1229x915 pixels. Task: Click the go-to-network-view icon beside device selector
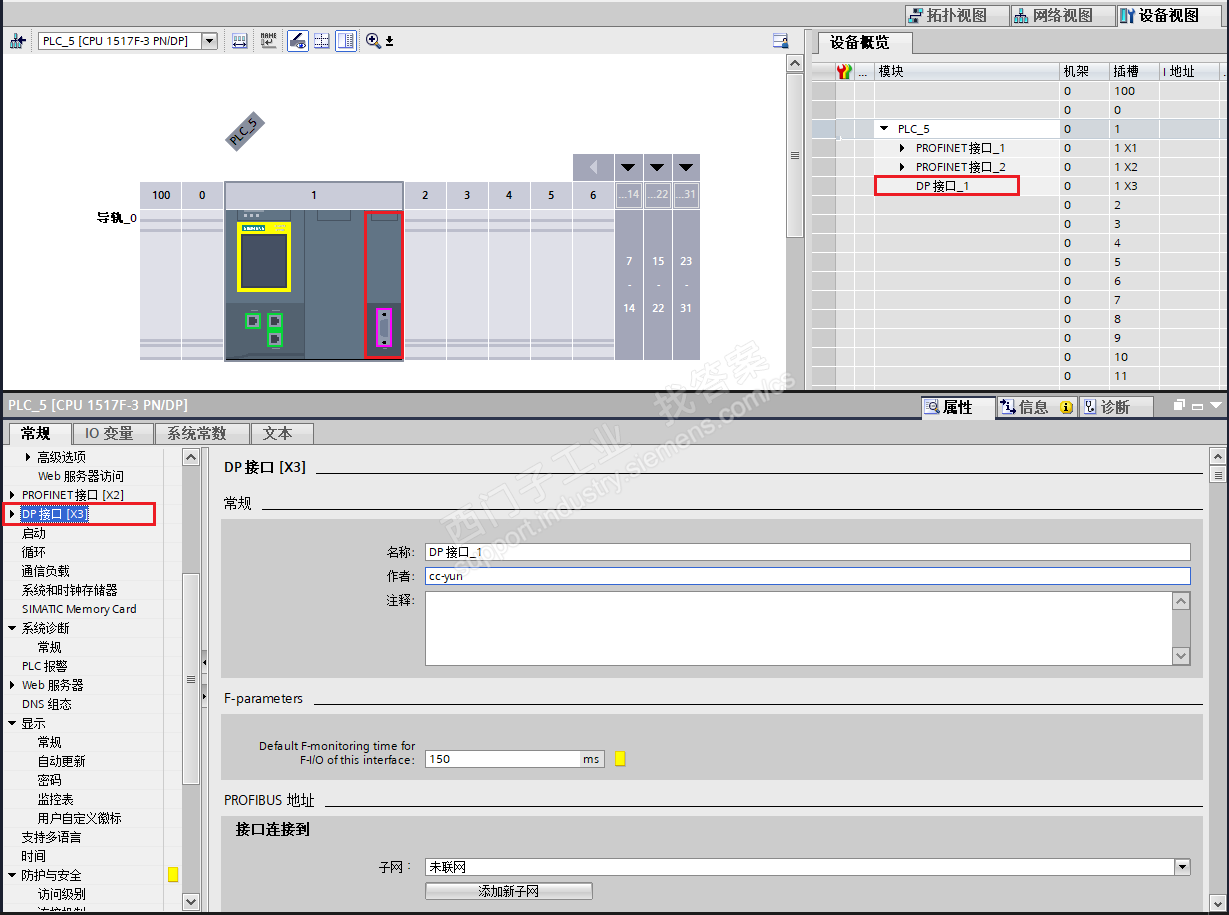coord(17,41)
